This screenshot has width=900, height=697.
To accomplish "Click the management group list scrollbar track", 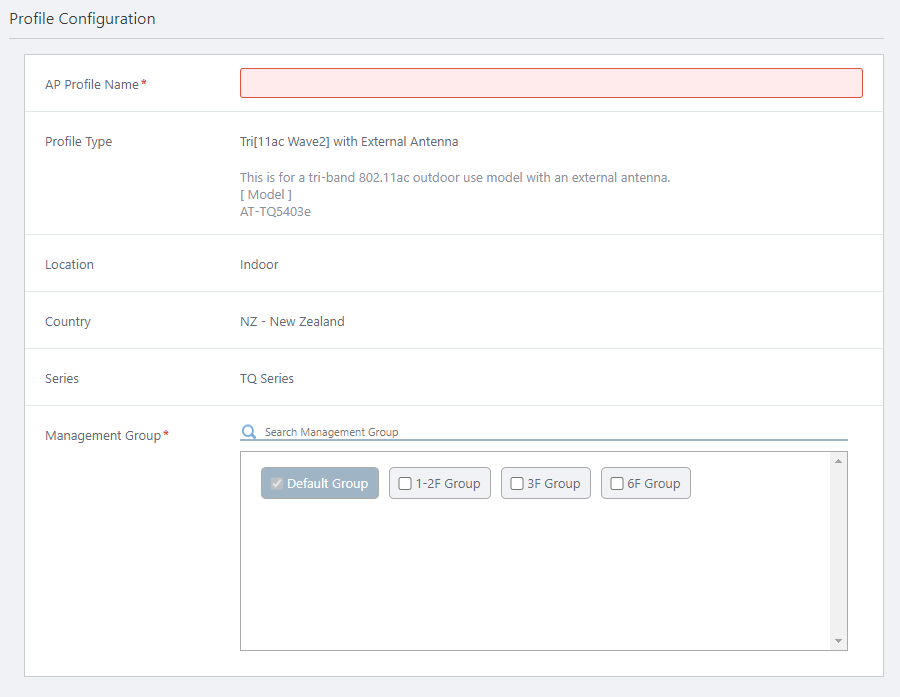I will 838,550.
